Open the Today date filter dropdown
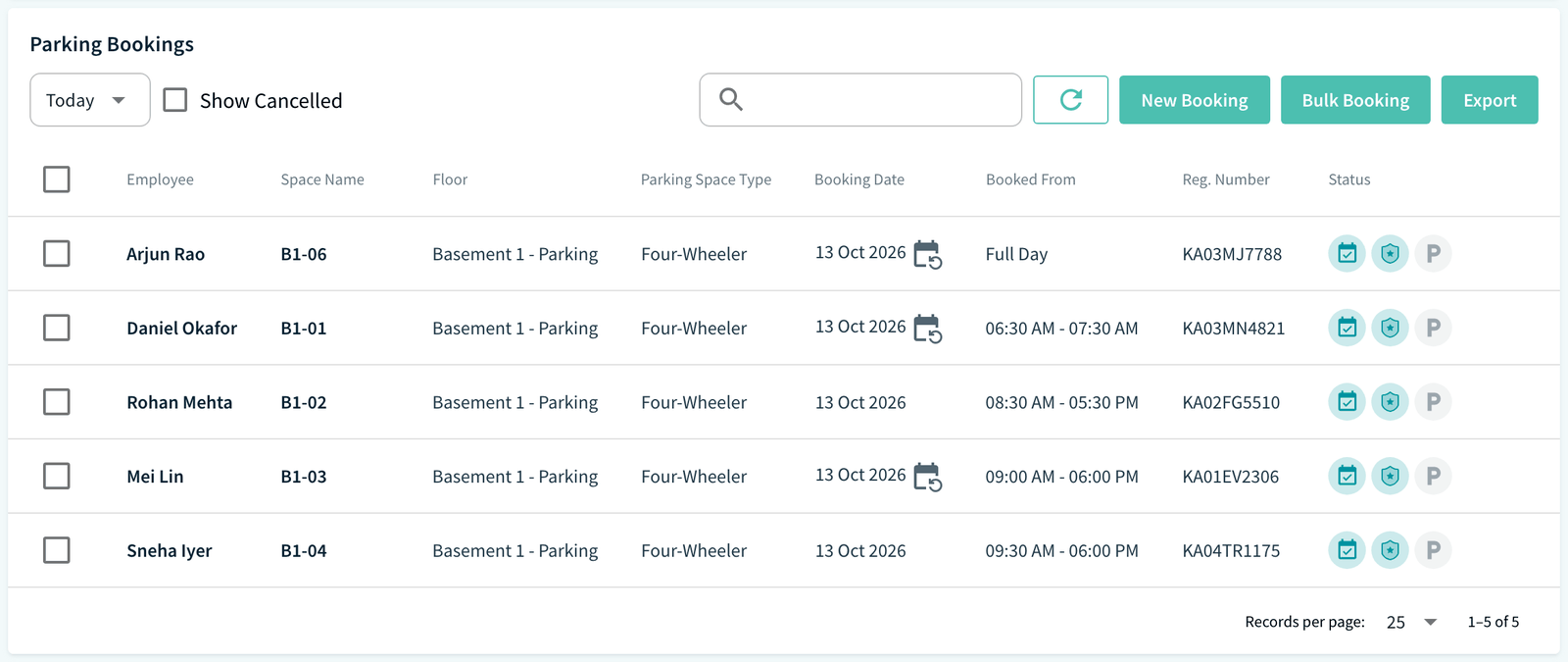 pos(90,100)
